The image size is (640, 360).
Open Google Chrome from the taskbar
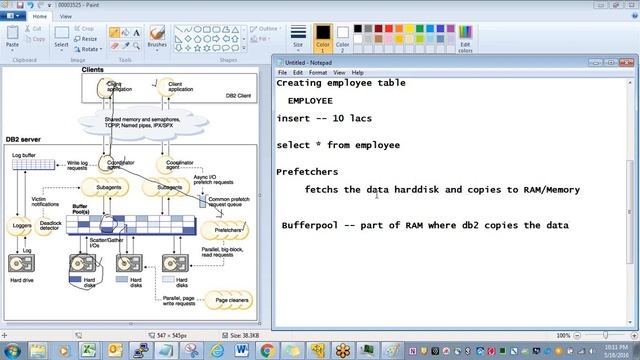[x=267, y=351]
